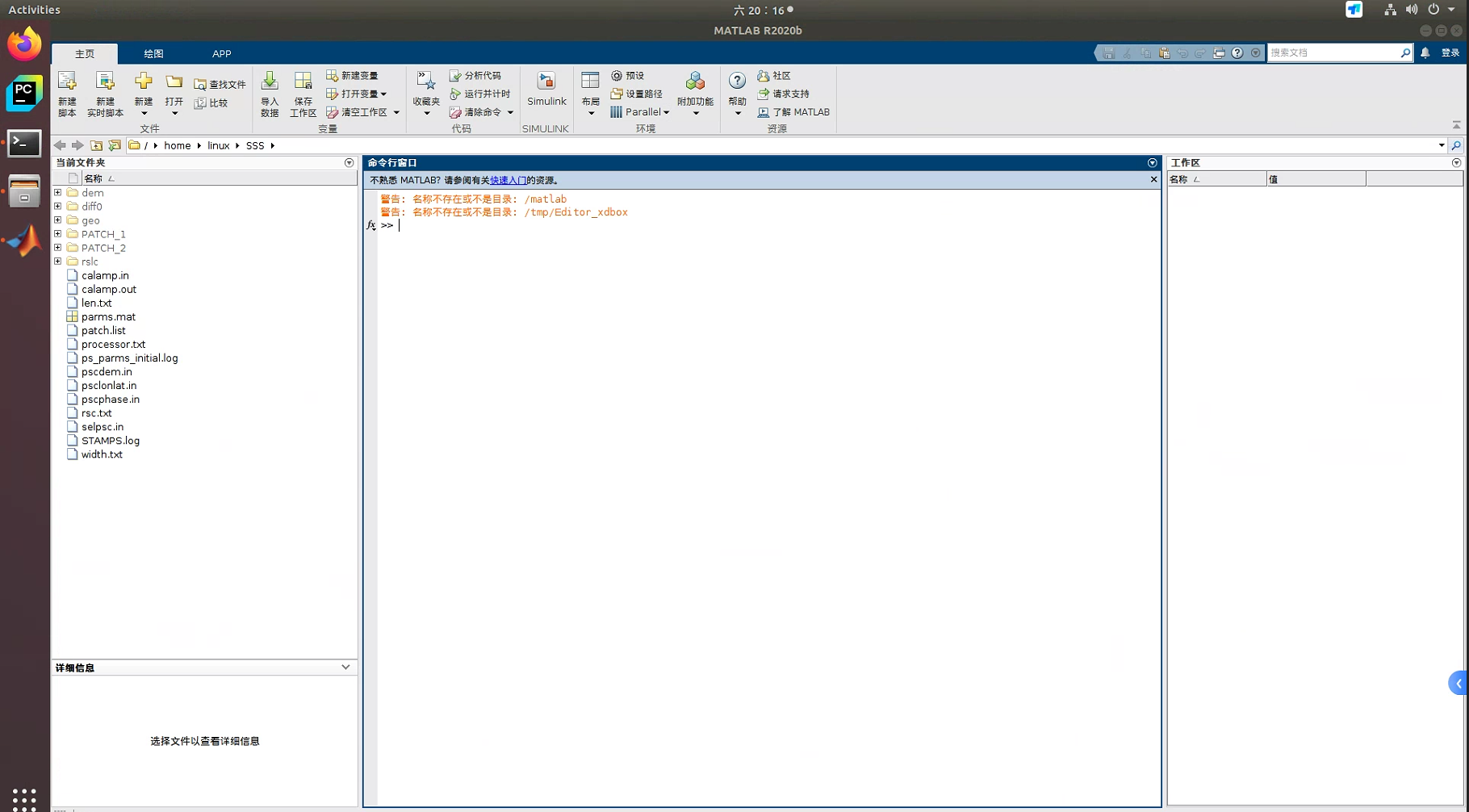Open Simulink from the toolbar

pos(546,89)
